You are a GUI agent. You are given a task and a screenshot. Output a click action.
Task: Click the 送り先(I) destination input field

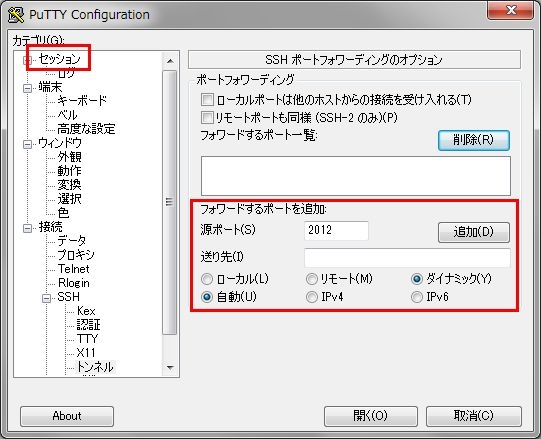407,258
